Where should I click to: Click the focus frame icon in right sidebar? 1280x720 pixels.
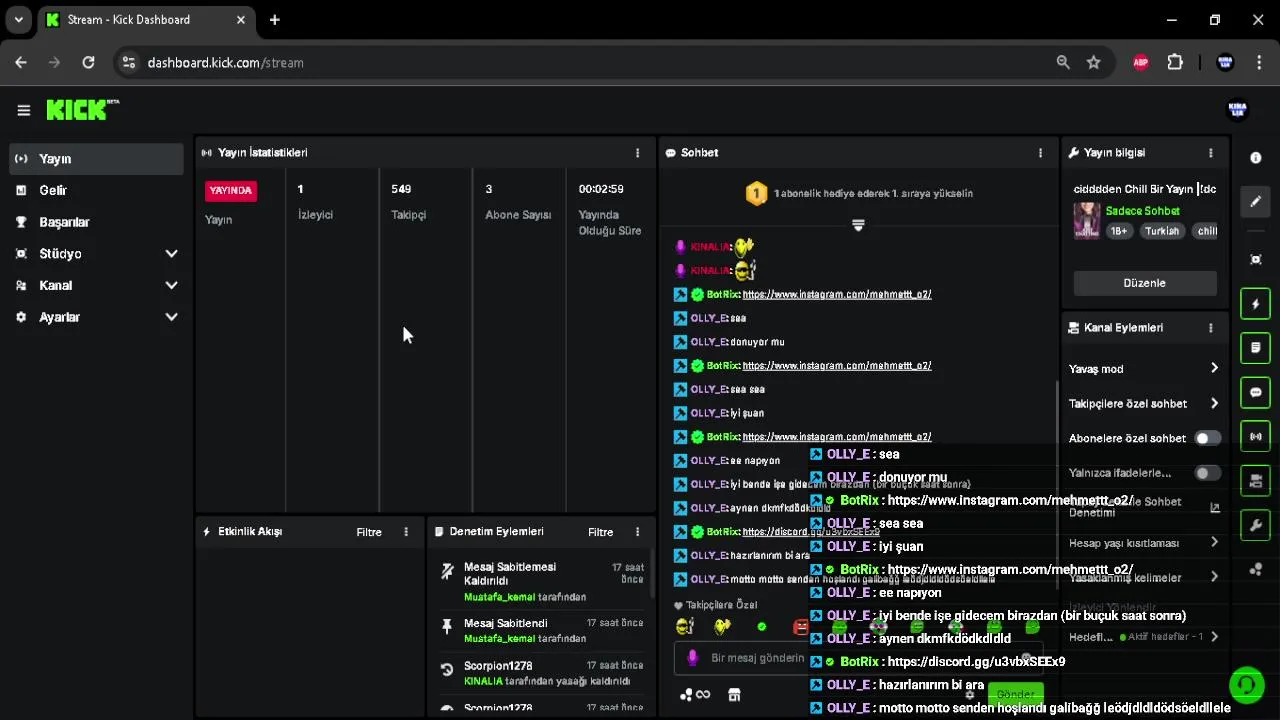1256,259
